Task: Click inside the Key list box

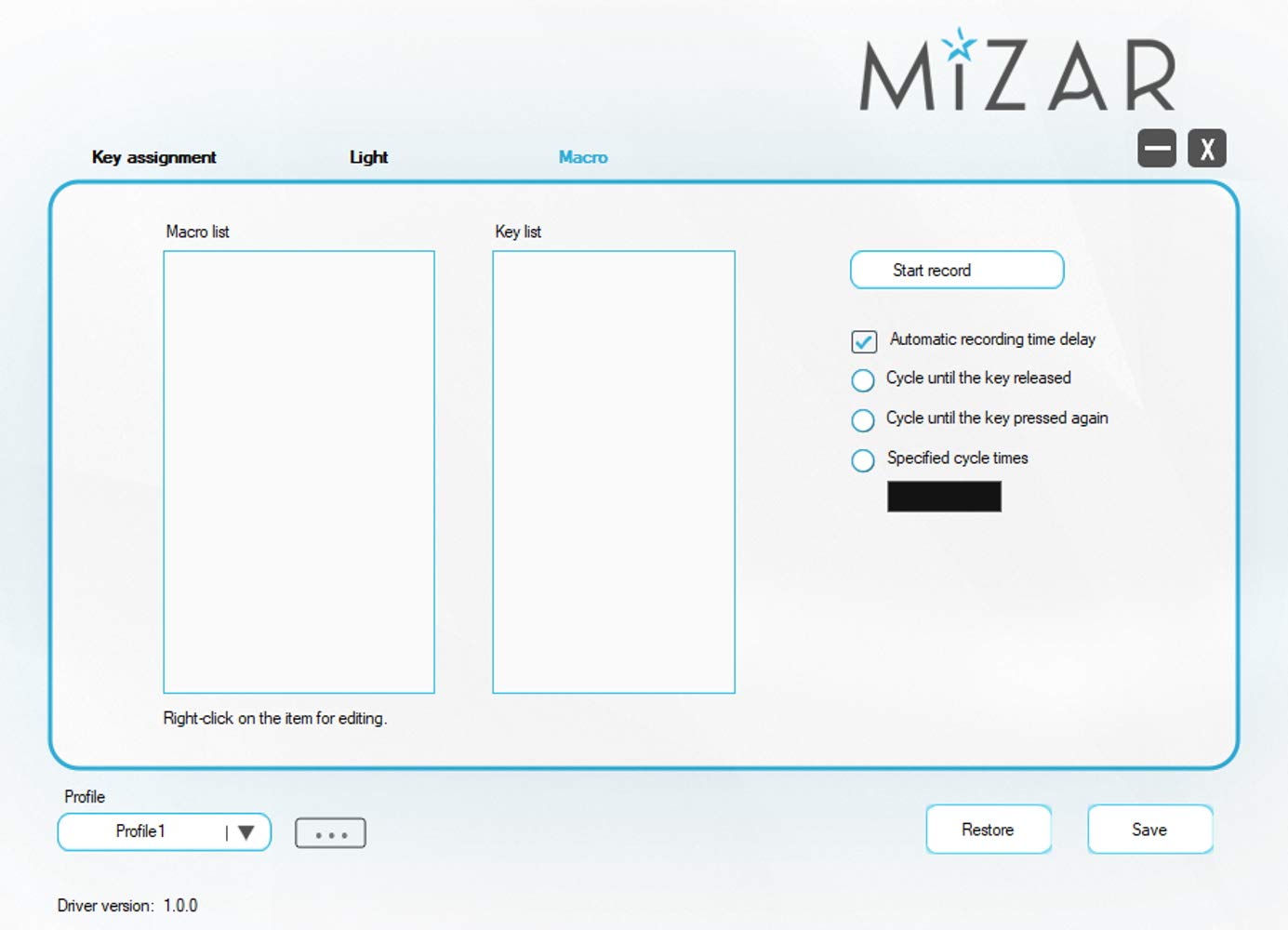Action: pos(614,472)
